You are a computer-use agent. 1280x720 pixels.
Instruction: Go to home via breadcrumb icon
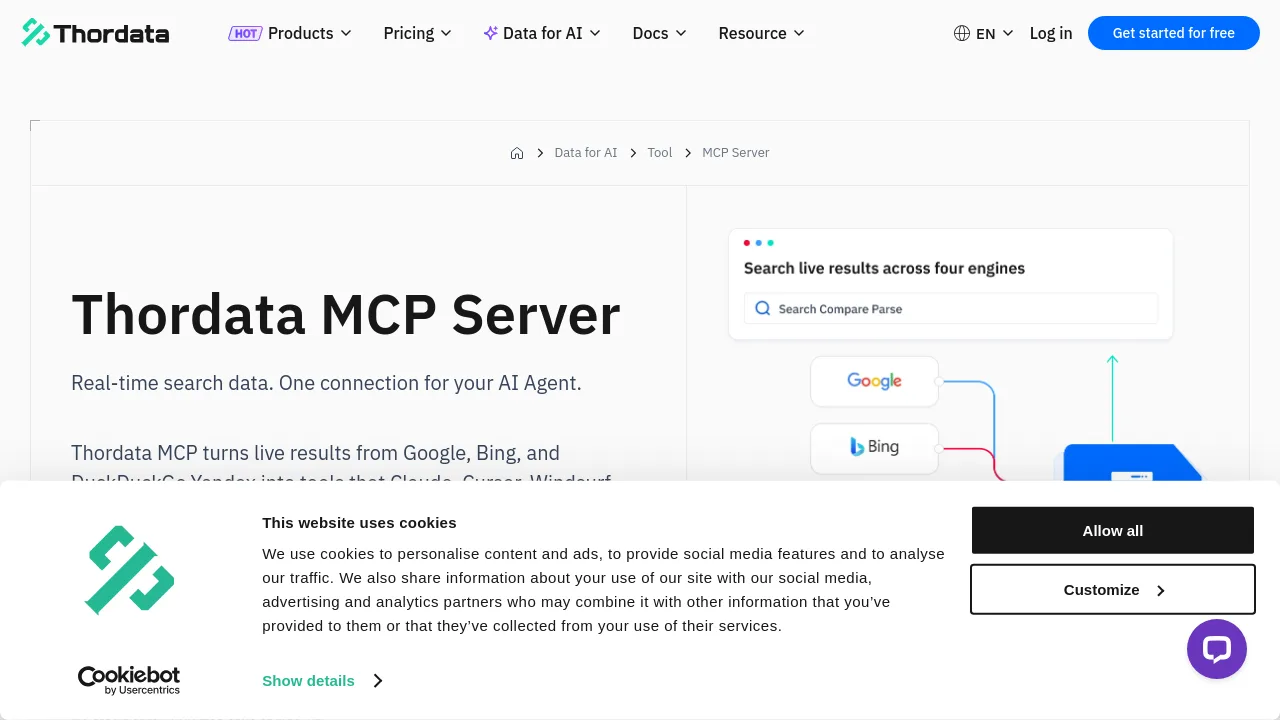(x=517, y=153)
